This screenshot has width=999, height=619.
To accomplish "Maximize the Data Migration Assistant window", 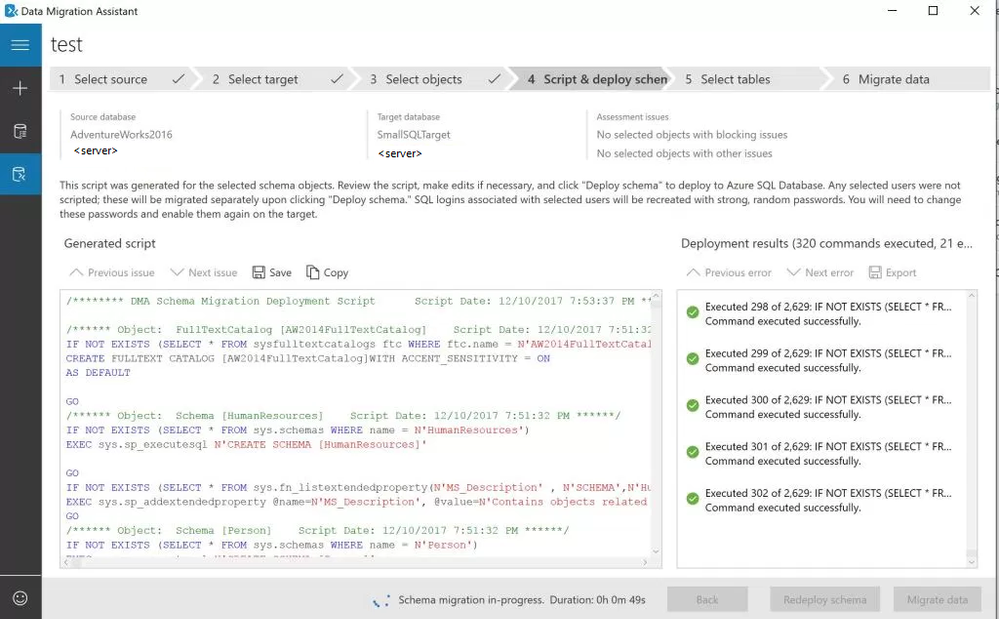I will coord(933,11).
